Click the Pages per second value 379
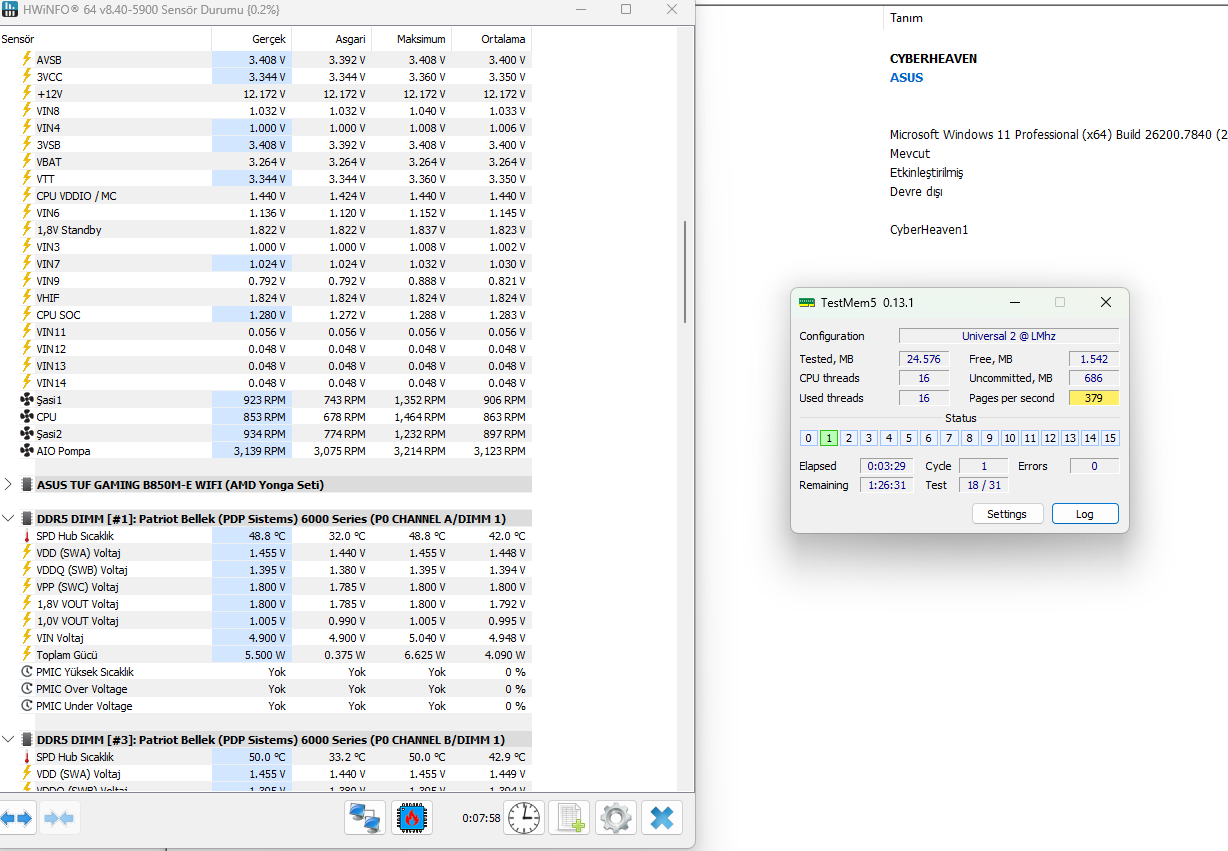 pos(1094,398)
